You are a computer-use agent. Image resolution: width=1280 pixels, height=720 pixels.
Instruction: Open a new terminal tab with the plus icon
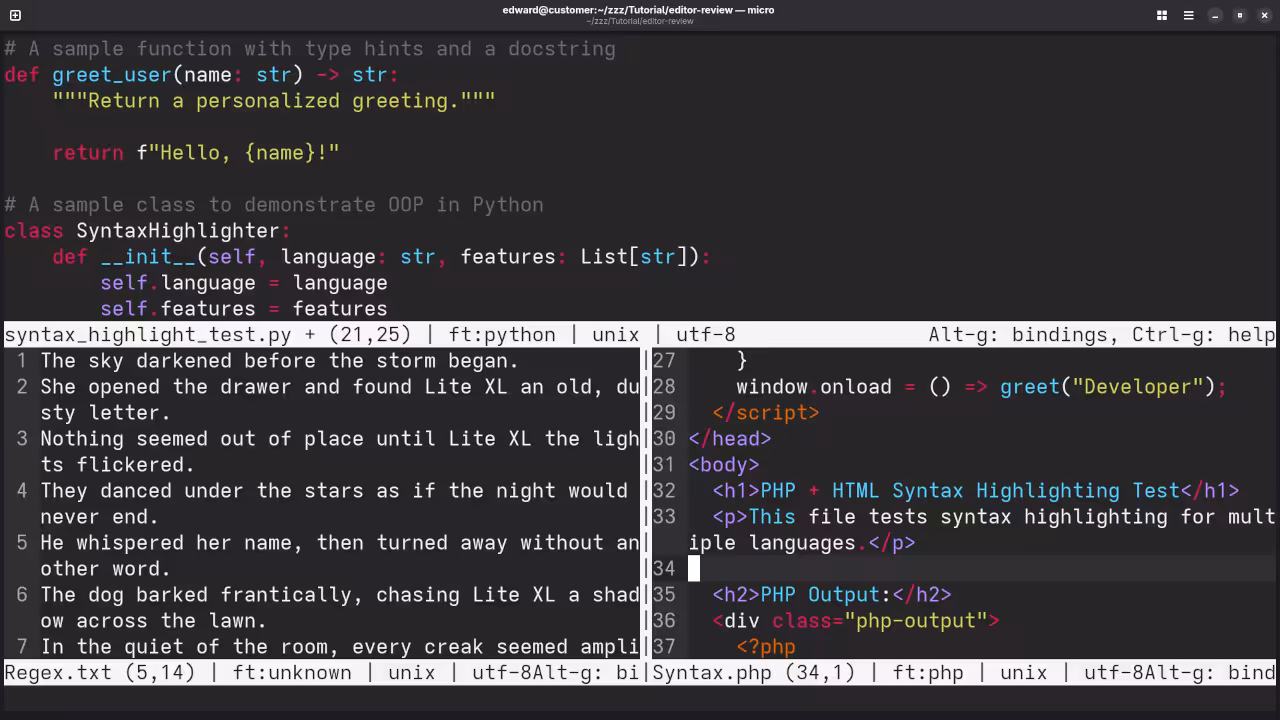pos(17,15)
